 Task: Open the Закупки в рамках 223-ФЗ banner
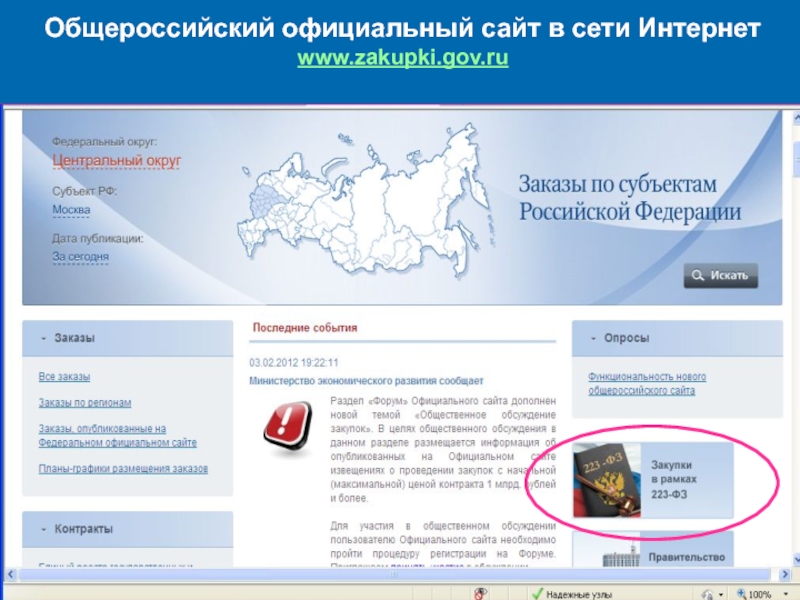click(x=653, y=480)
